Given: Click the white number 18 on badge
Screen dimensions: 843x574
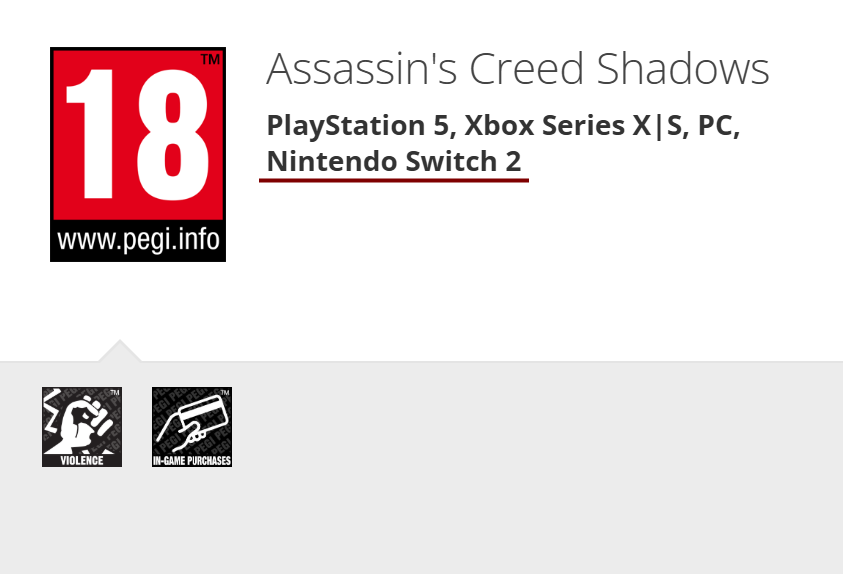Looking at the screenshot, I should point(137,134).
